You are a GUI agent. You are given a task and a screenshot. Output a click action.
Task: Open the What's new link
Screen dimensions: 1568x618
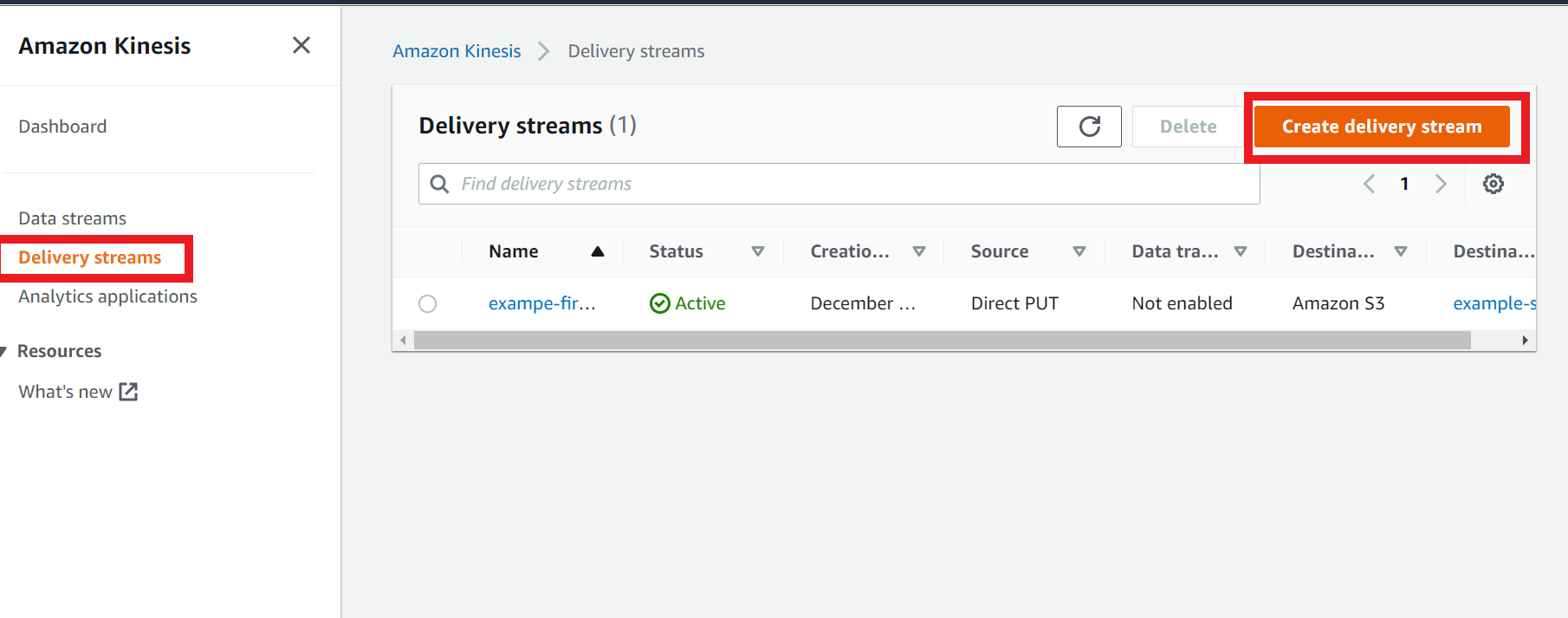[x=65, y=392]
